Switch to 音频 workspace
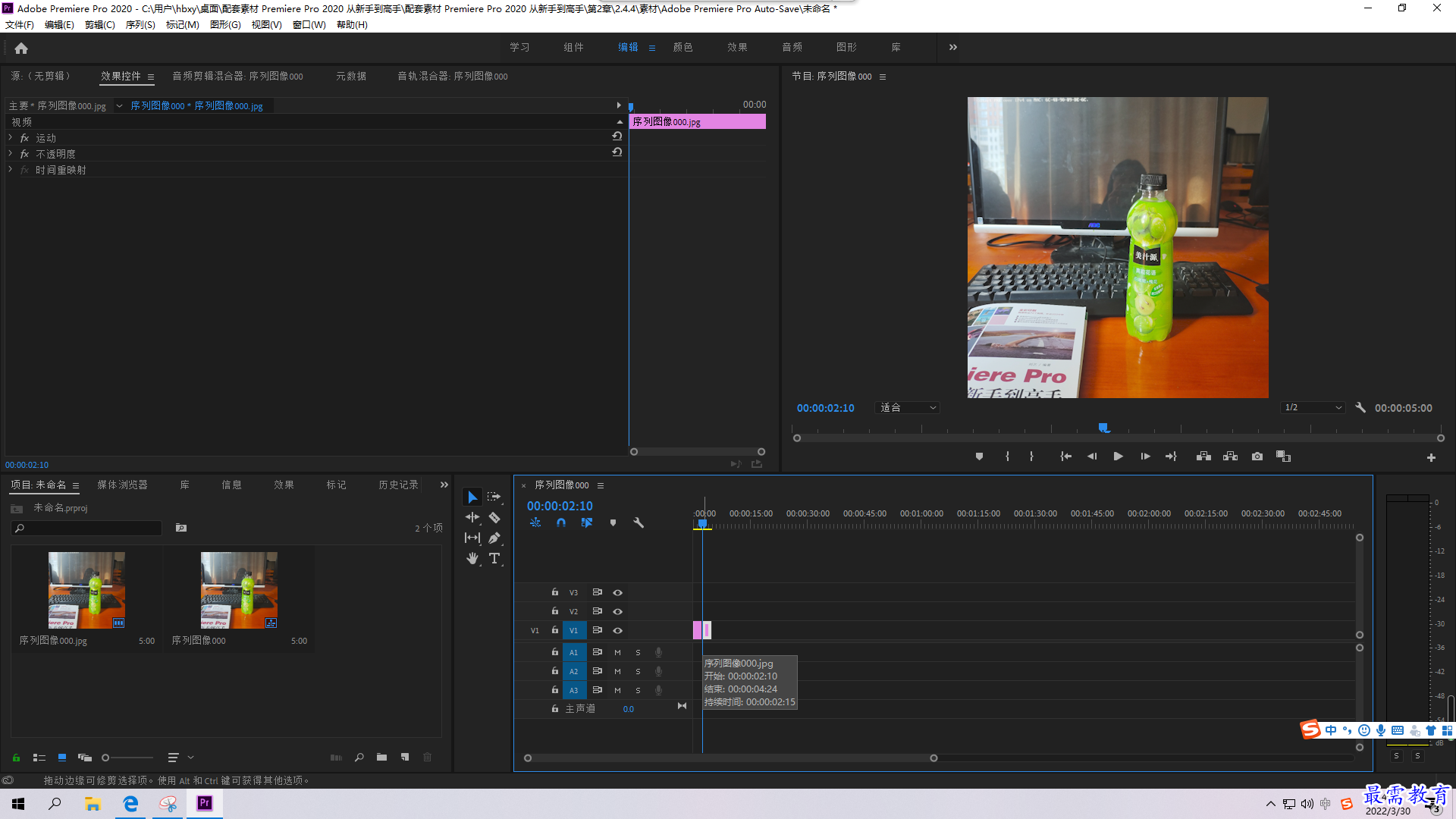Image resolution: width=1456 pixels, height=819 pixels. click(x=792, y=47)
